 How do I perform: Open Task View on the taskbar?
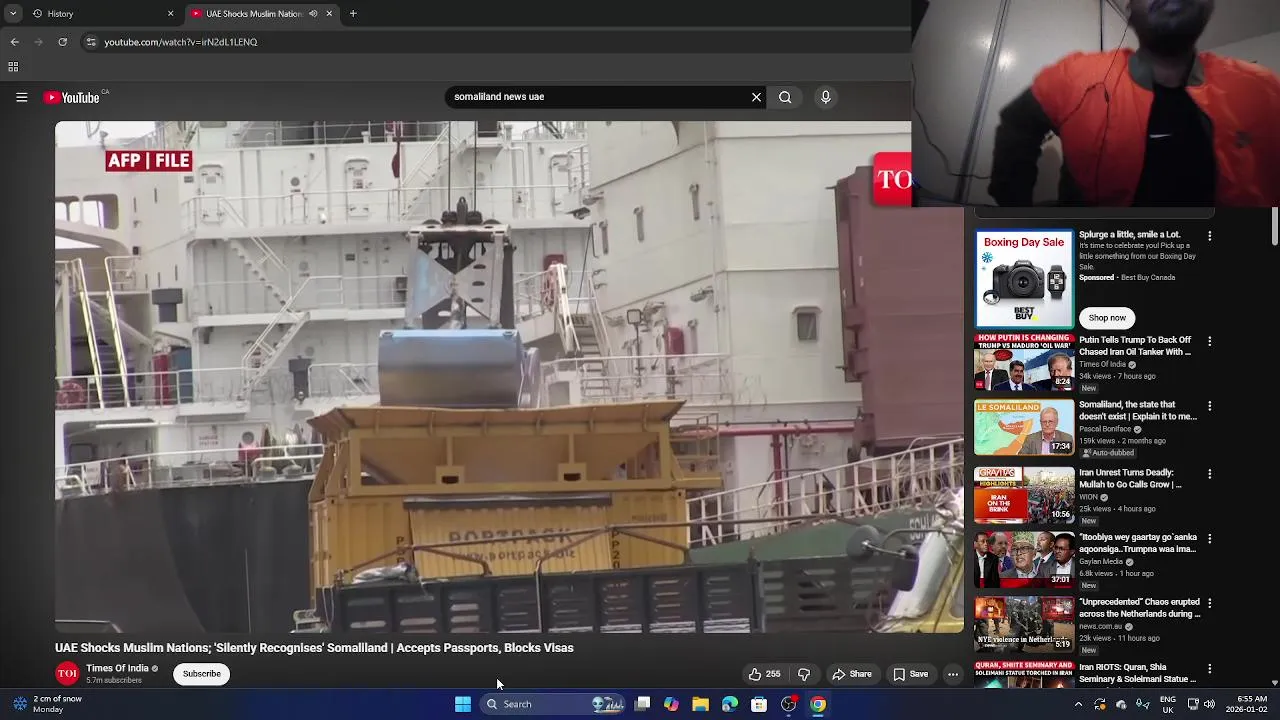[643, 704]
